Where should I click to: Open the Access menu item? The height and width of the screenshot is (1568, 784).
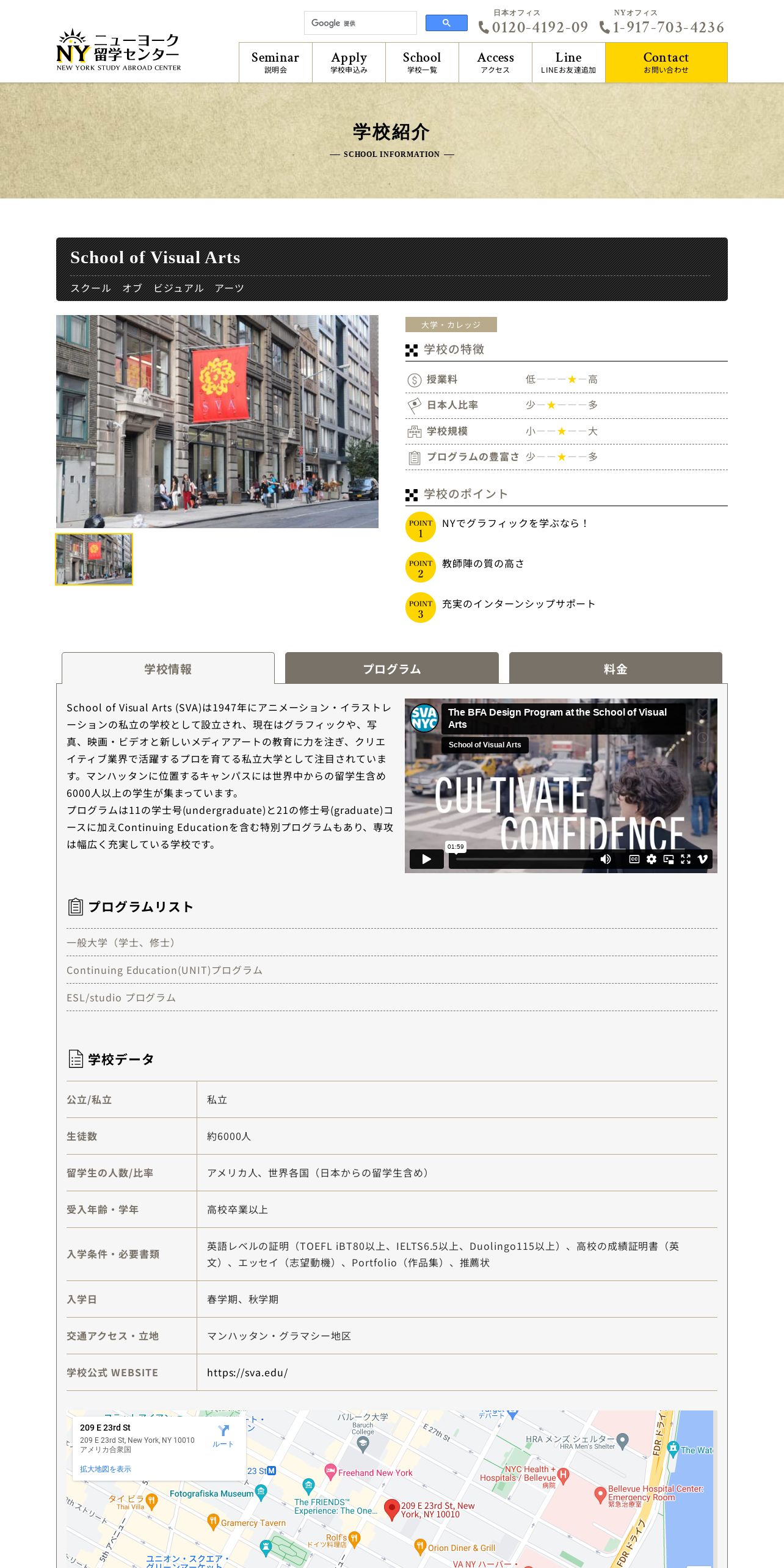[x=495, y=62]
